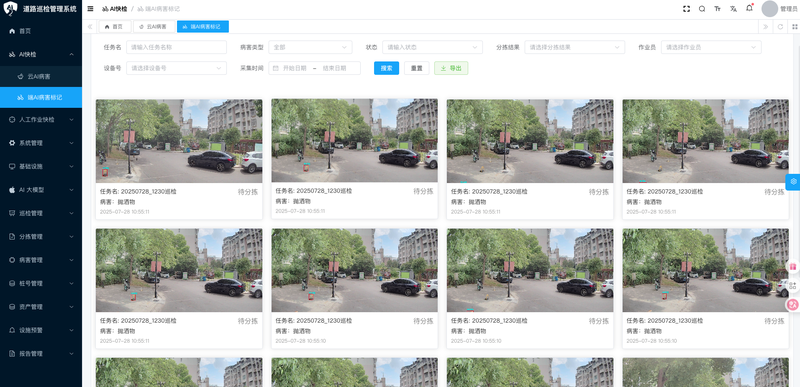Screen dimensions: 800x387
Task: Click the tab bar scroll-right double arrow
Action: click(x=766, y=27)
